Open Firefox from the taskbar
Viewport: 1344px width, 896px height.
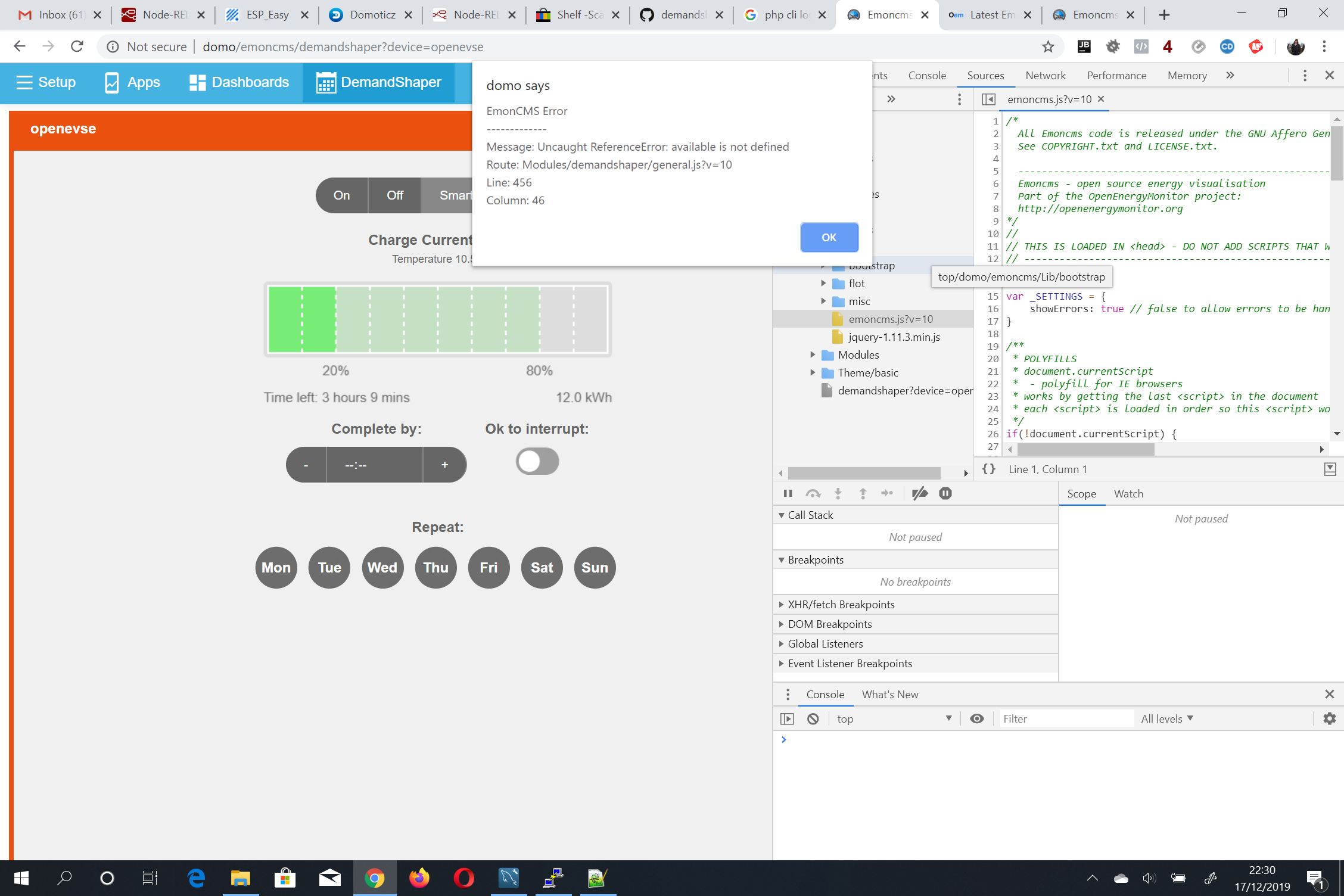pyautogui.click(x=419, y=878)
